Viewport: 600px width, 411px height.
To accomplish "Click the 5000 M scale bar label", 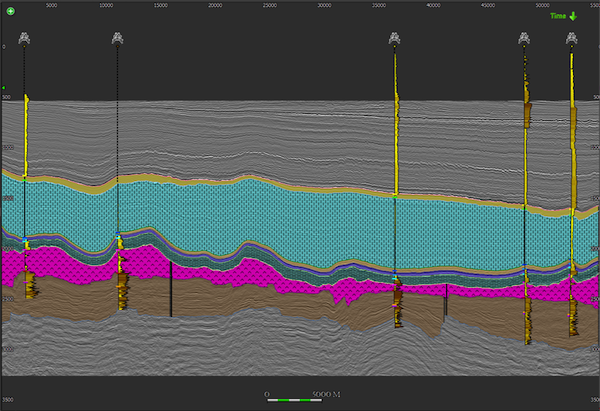I will 326,394.
